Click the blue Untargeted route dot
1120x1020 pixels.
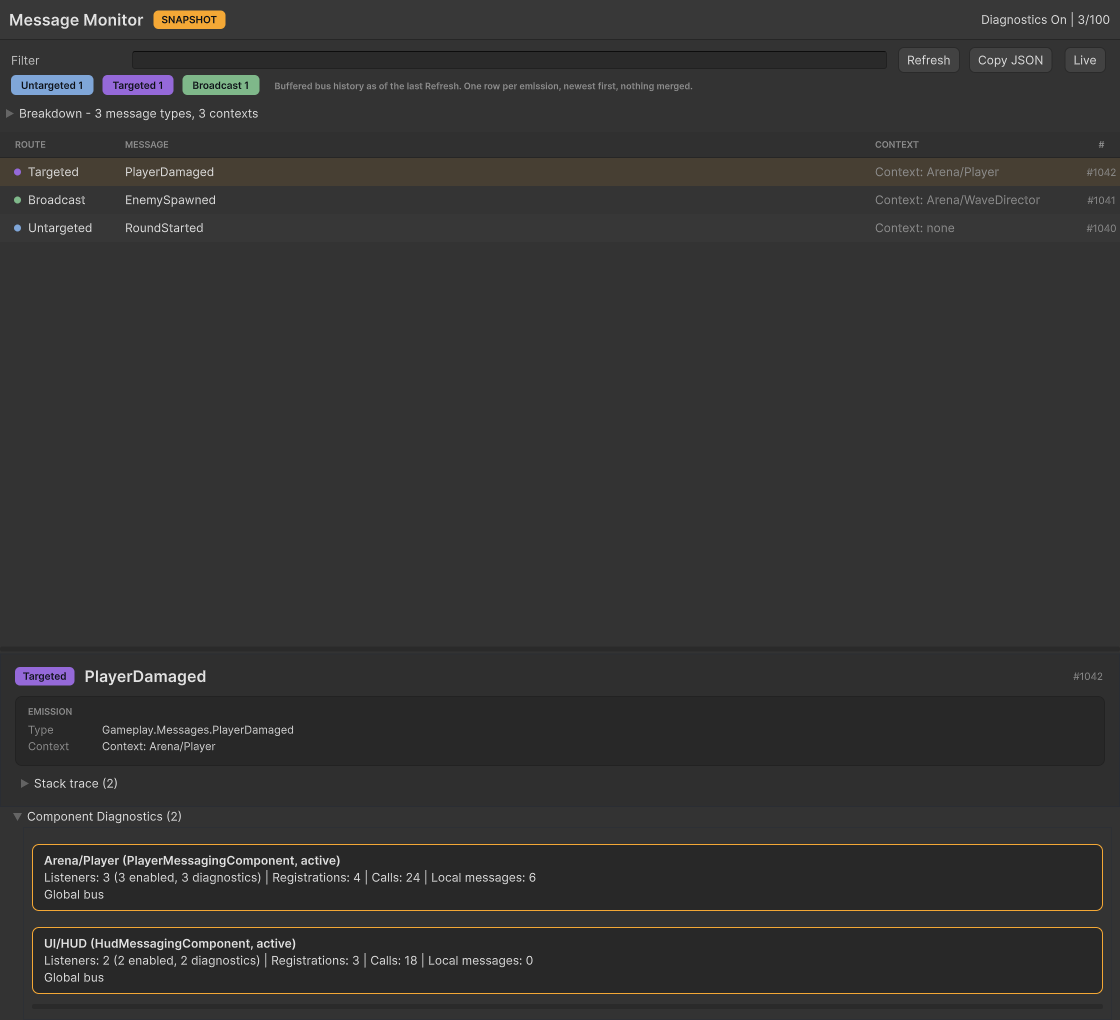click(18, 228)
